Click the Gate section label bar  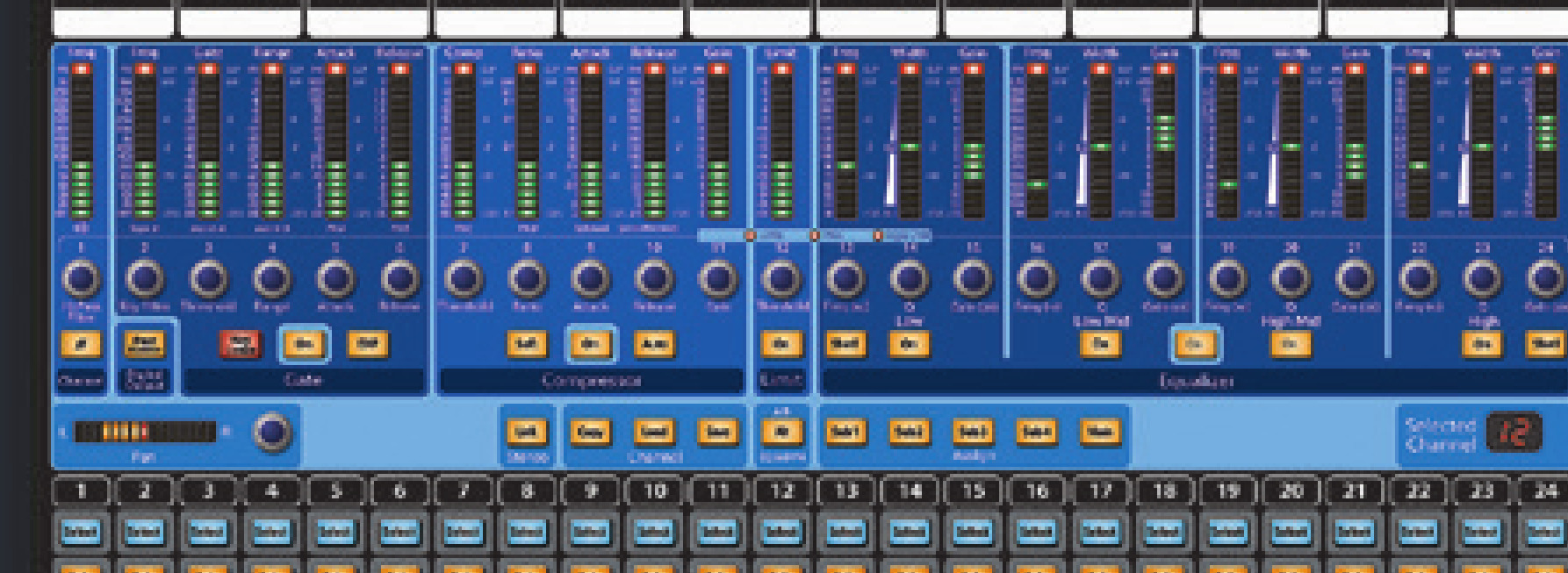click(304, 381)
